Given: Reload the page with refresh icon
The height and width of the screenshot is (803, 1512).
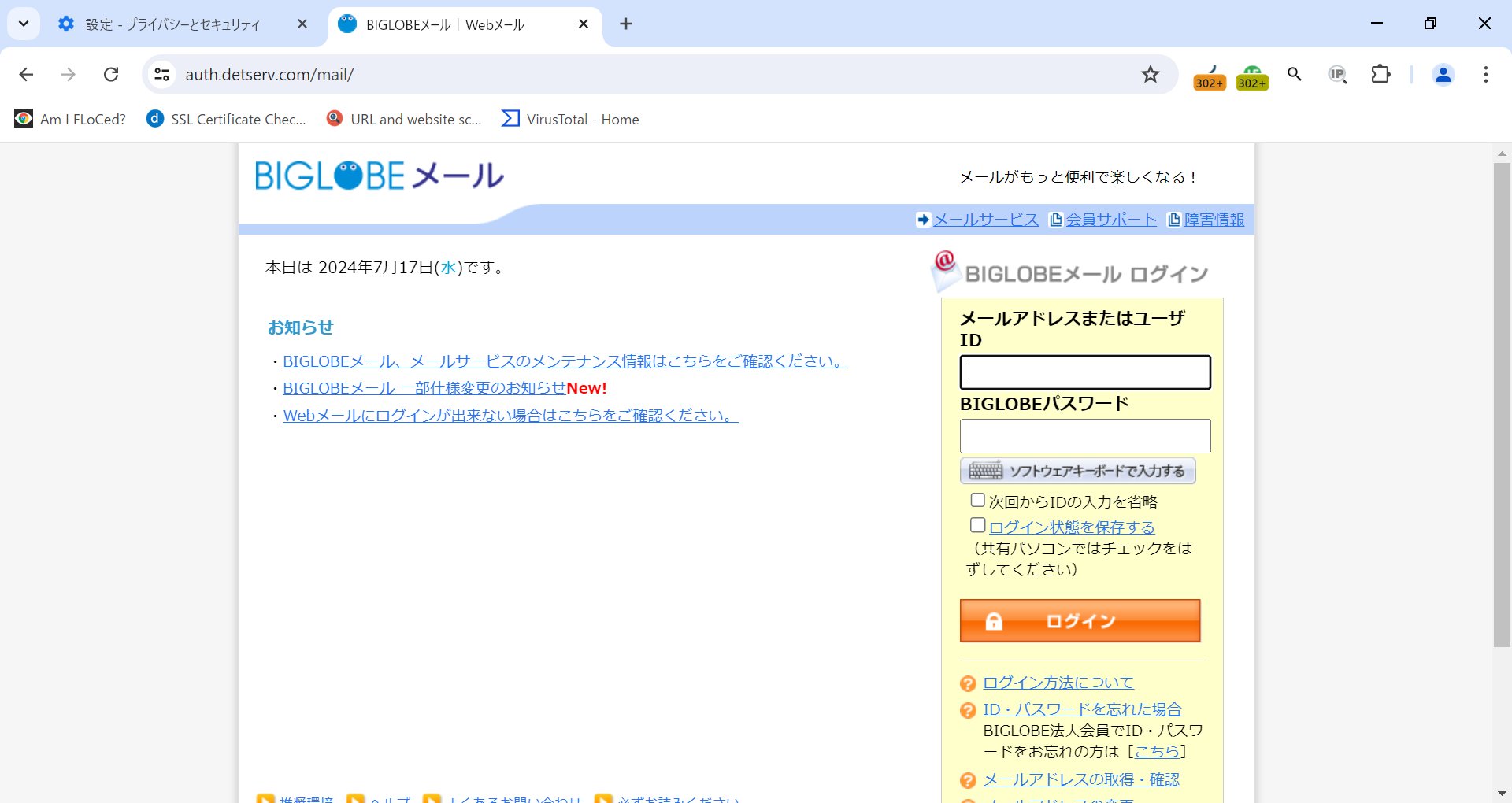Looking at the screenshot, I should point(111,74).
